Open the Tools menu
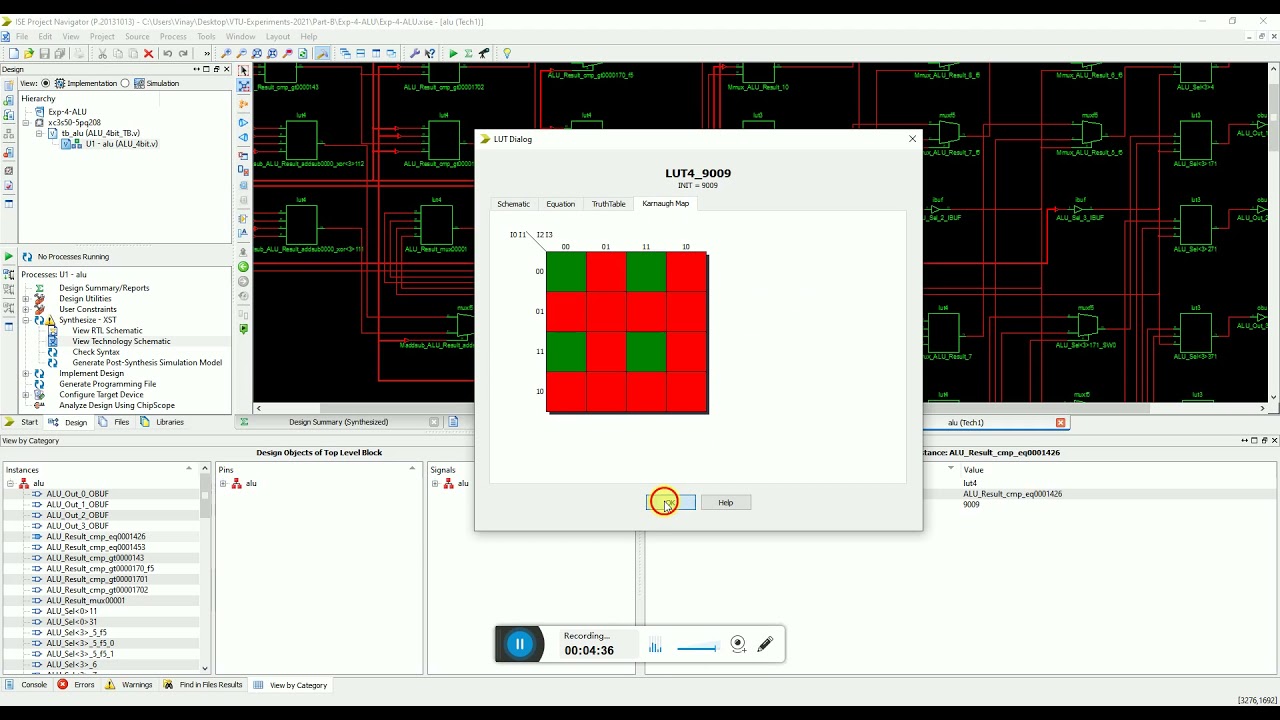 tap(206, 37)
